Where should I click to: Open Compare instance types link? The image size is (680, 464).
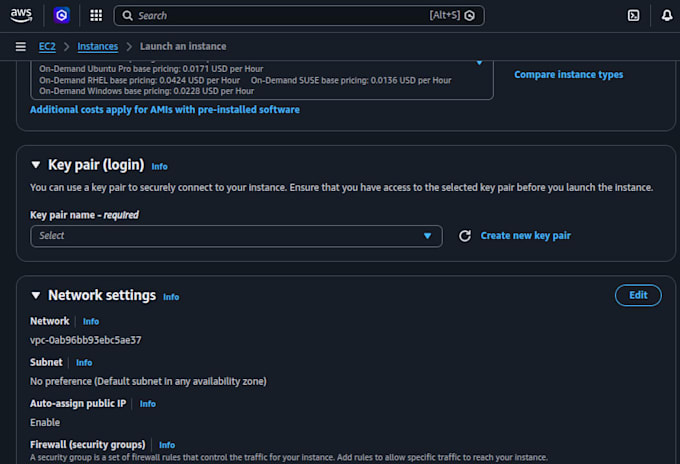click(x=569, y=75)
